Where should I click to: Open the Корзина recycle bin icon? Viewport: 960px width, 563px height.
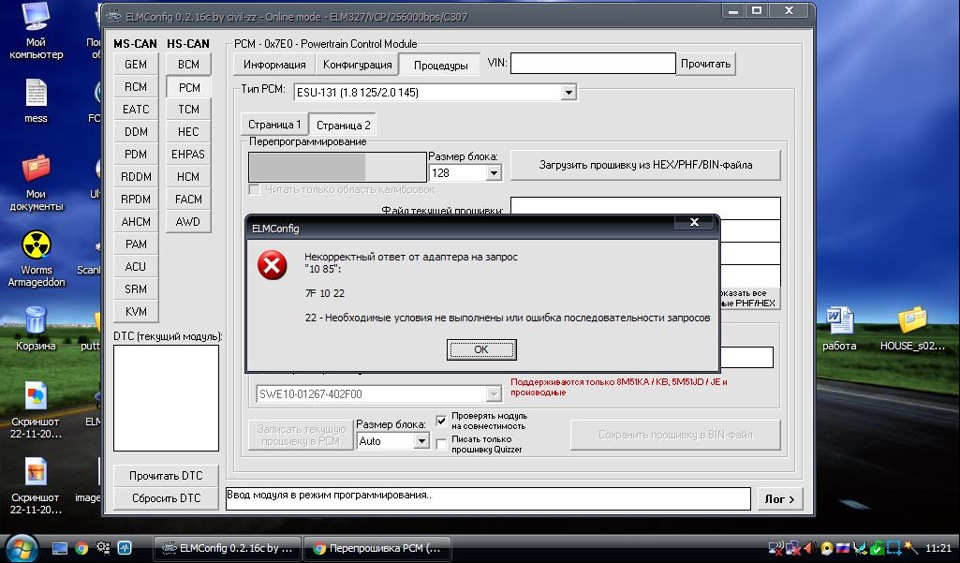click(x=36, y=328)
